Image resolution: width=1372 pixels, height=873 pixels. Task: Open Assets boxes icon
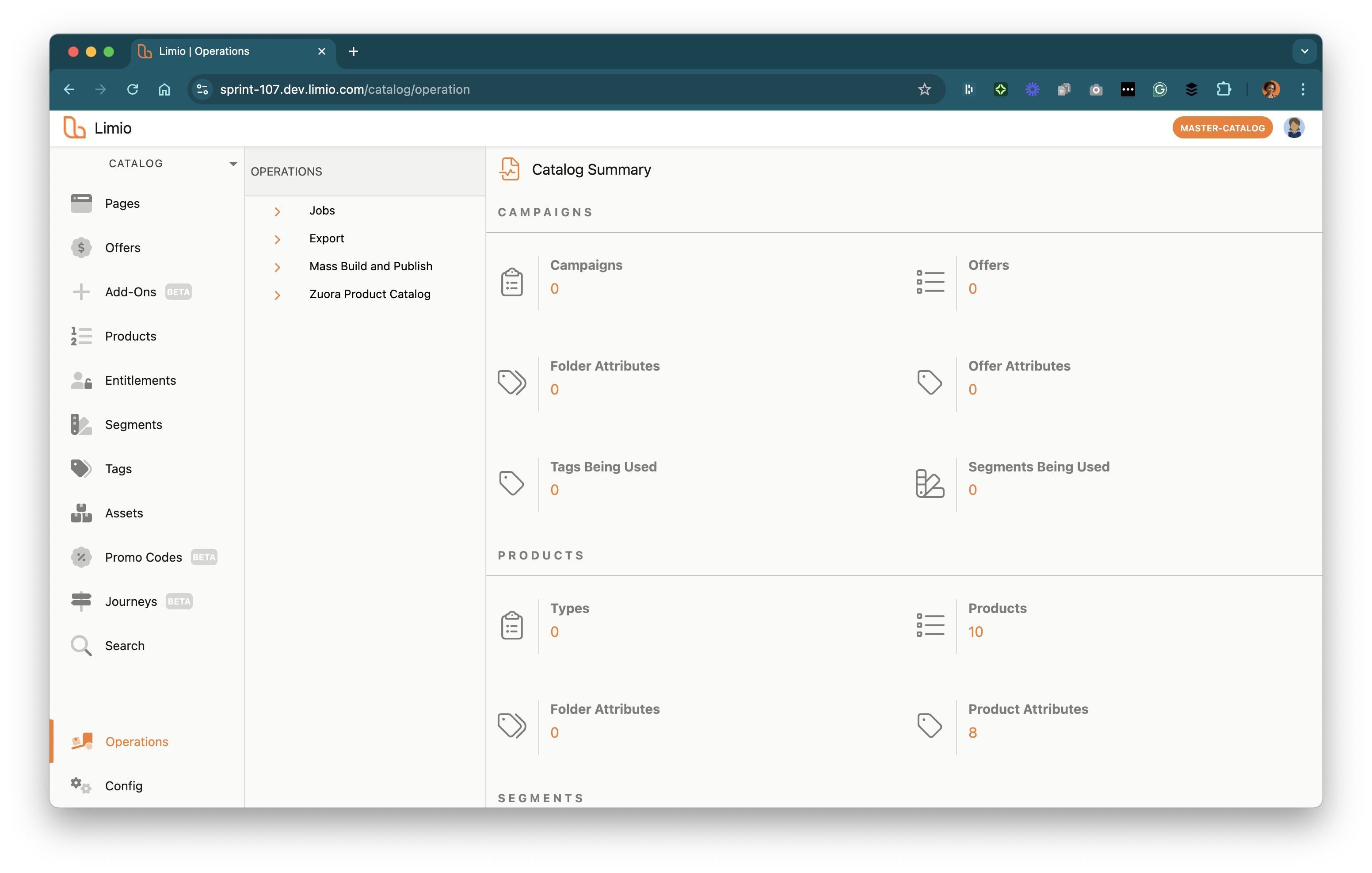(81, 513)
